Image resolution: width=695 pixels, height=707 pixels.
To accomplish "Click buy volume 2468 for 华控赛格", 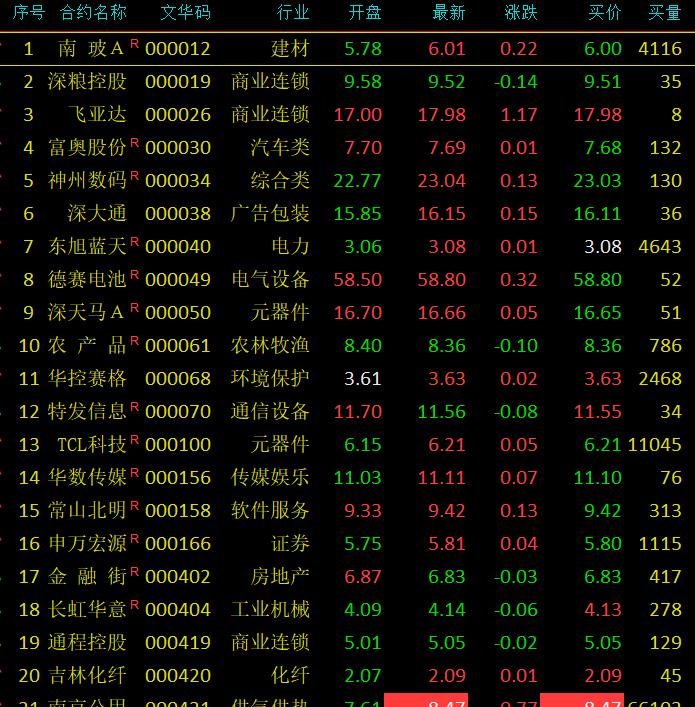I will click(660, 379).
